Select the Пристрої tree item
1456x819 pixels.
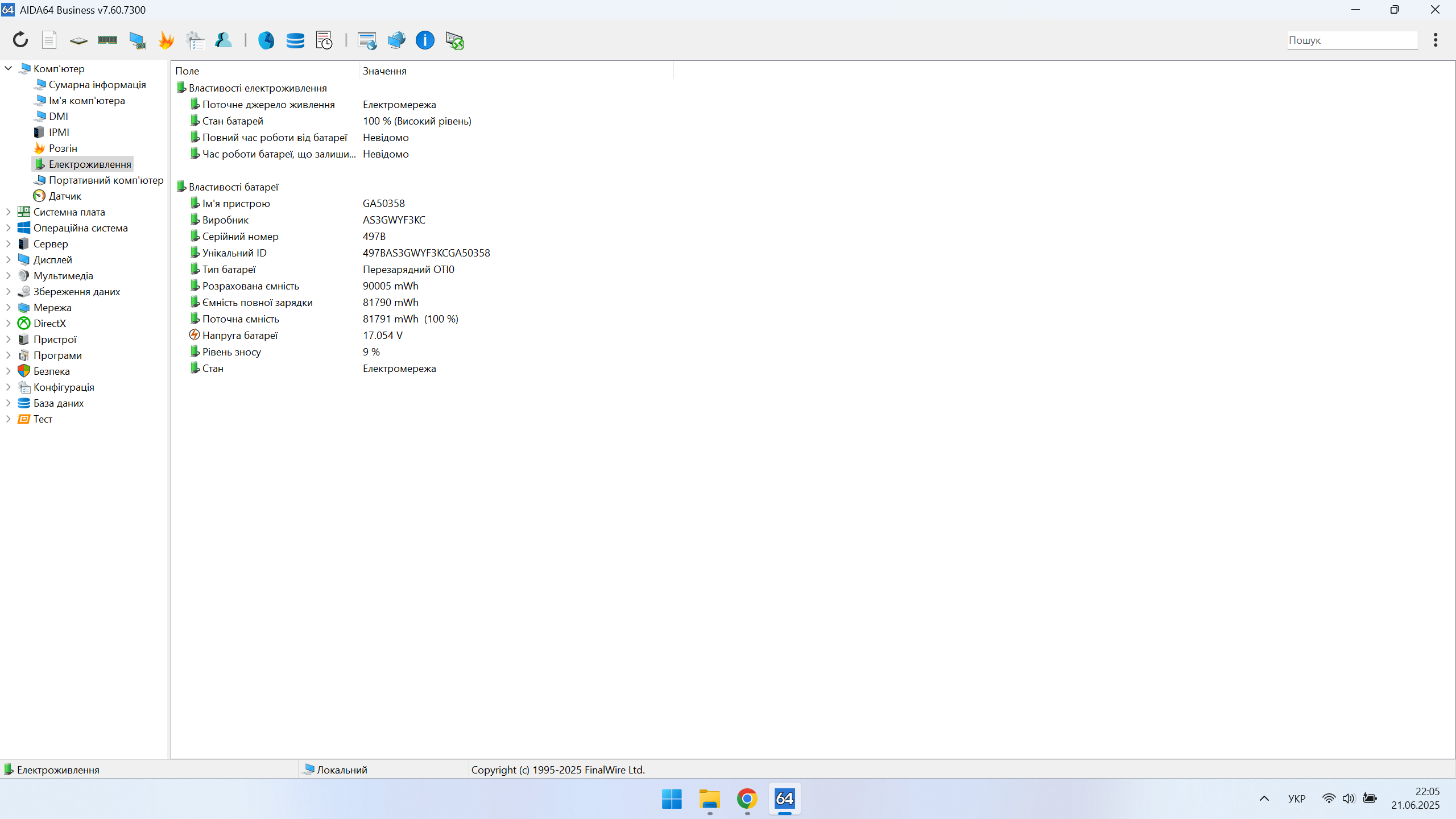tap(55, 339)
